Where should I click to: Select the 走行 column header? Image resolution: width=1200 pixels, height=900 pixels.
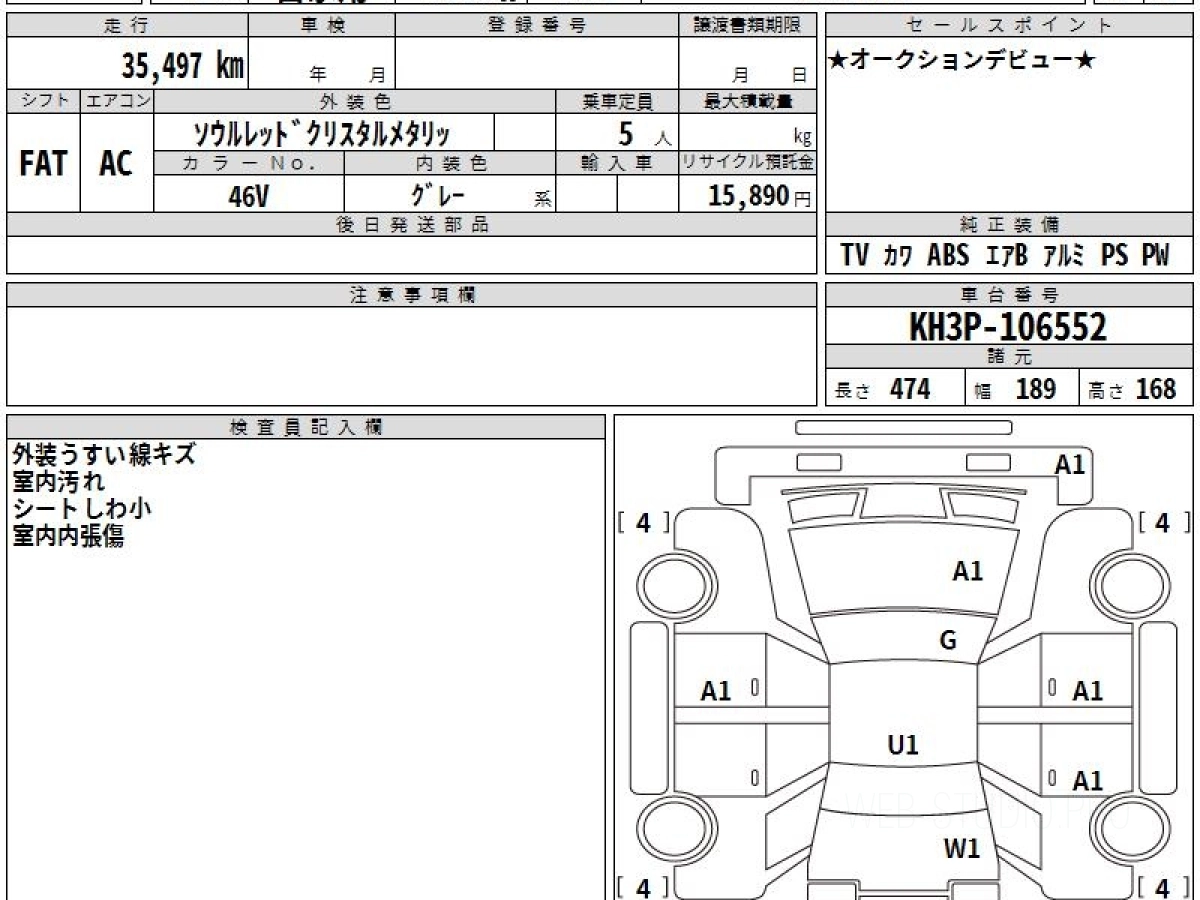[127, 26]
